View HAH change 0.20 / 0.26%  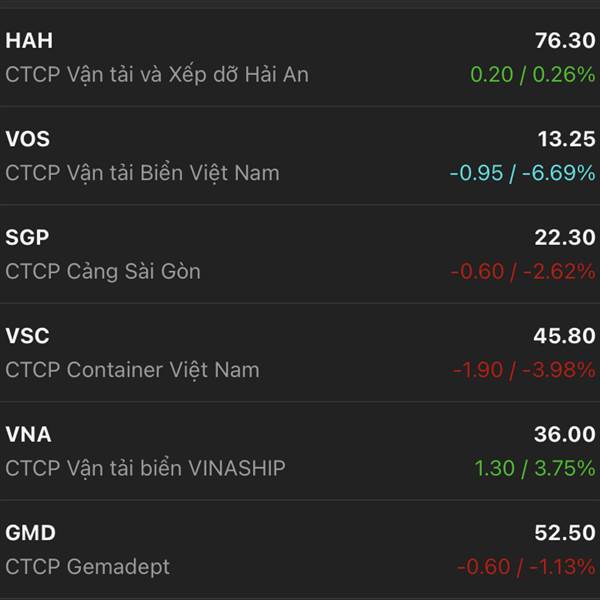533,74
